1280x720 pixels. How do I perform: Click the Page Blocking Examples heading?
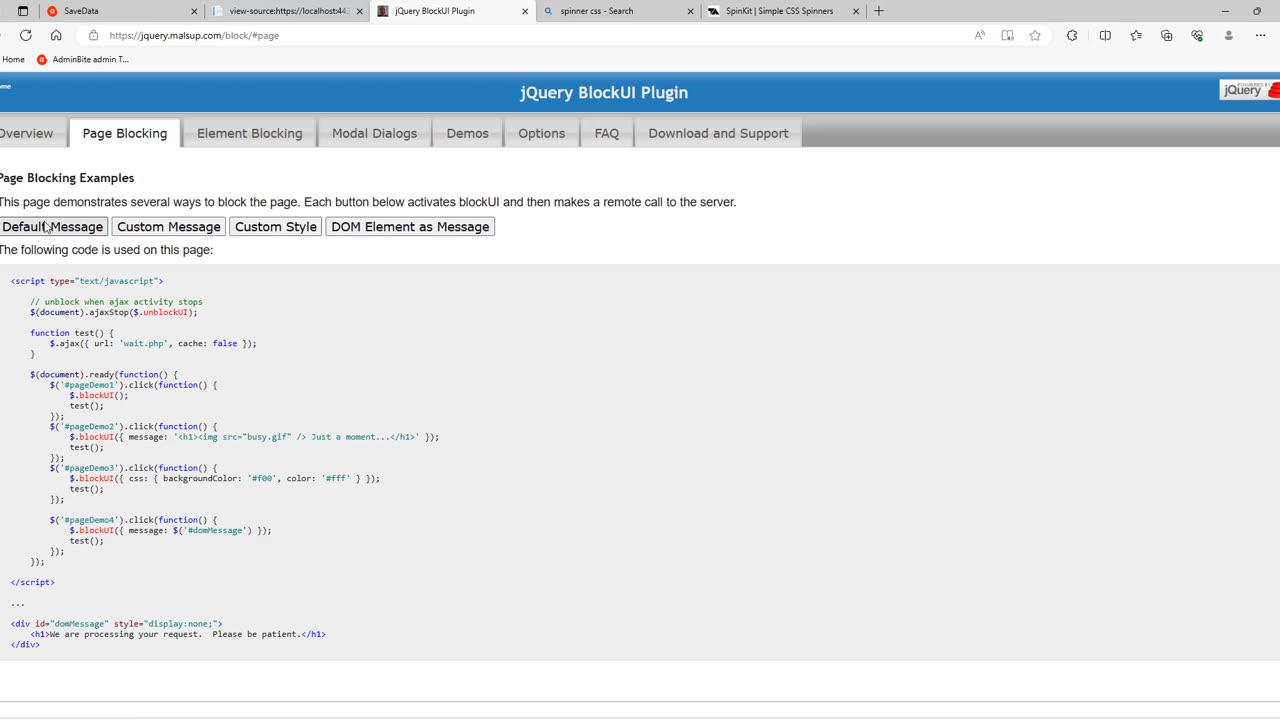pyautogui.click(x=67, y=178)
